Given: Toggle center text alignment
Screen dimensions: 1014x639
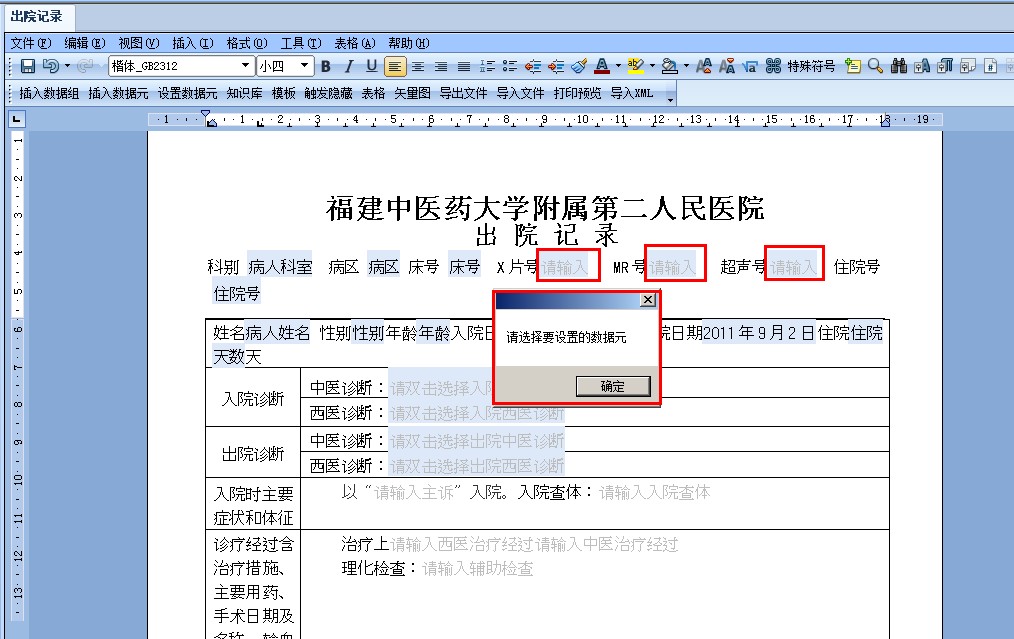Looking at the screenshot, I should (418, 66).
